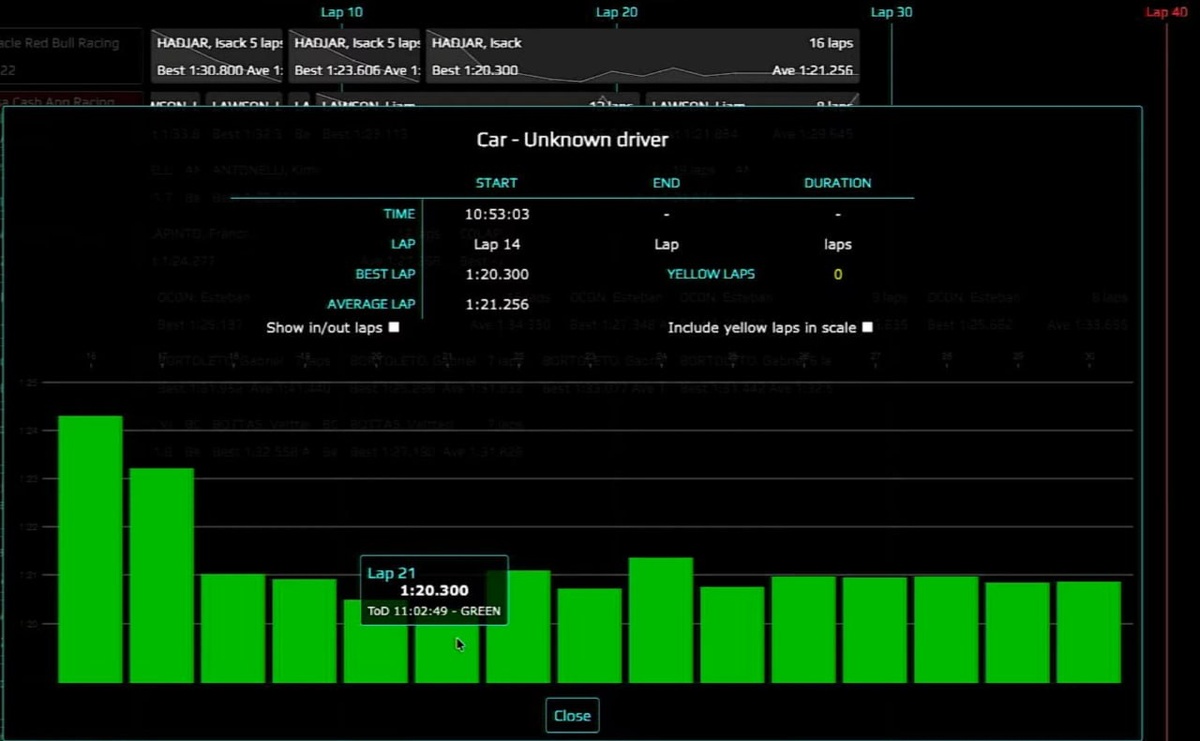Click the second bar for lap 17

162,575
